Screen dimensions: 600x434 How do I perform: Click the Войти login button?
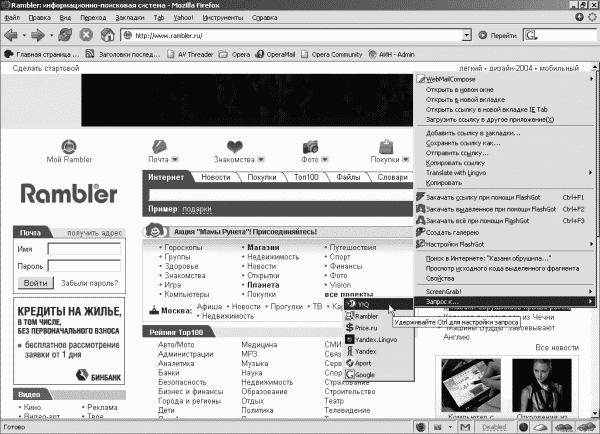[x=36, y=283]
